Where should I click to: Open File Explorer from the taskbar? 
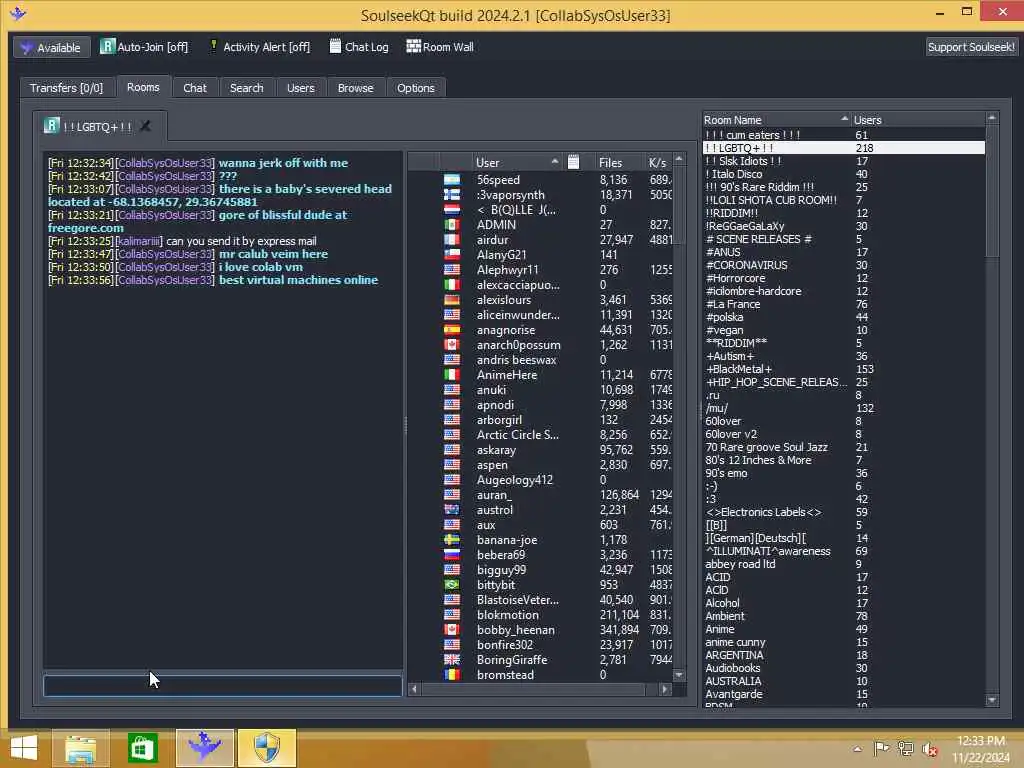pyautogui.click(x=81, y=748)
